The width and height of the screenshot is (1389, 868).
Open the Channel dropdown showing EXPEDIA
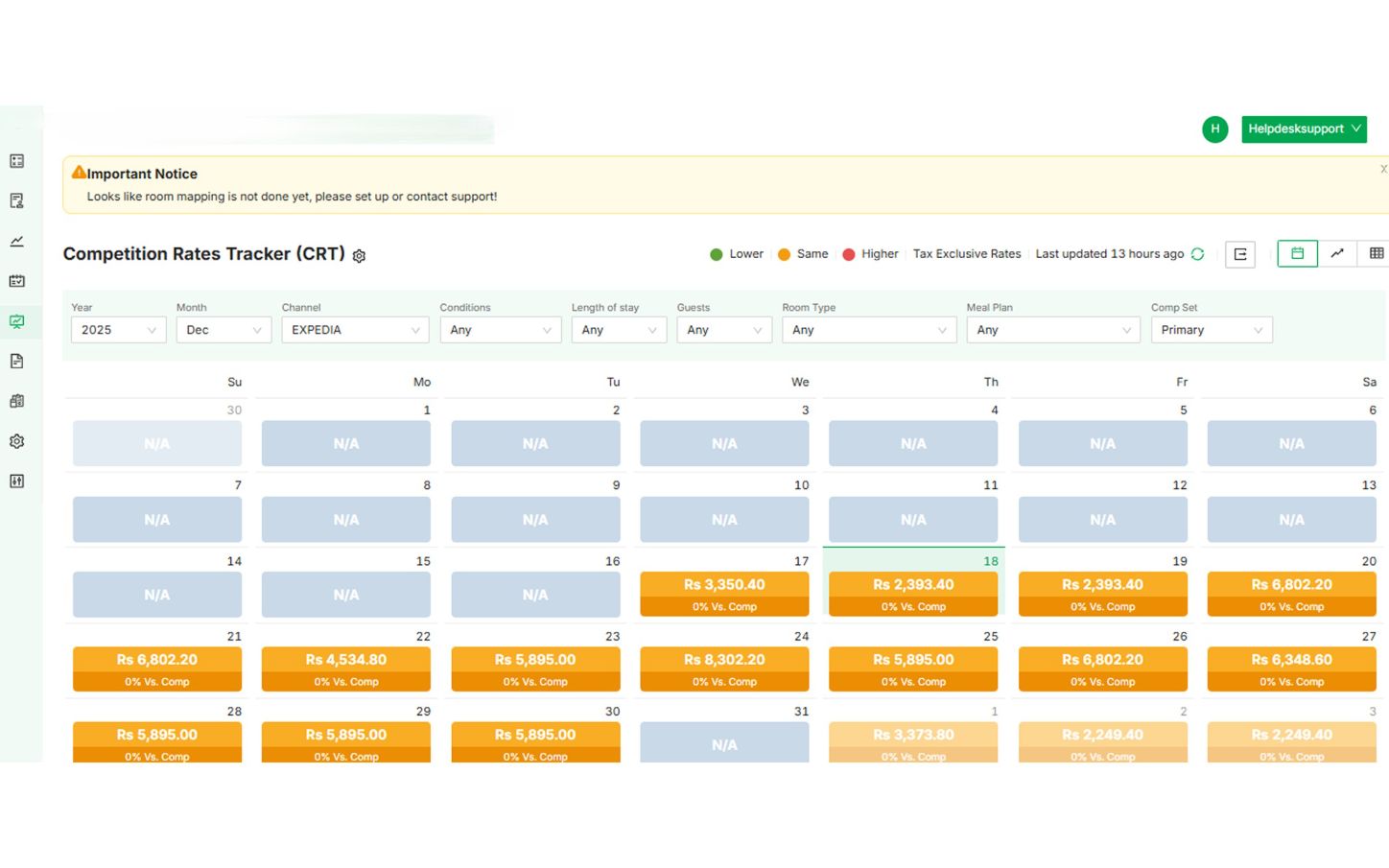pos(355,330)
